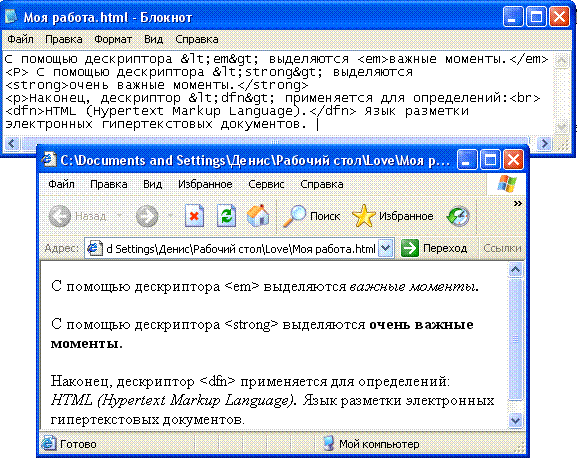Open Избранное menu in browser menu bar

[205, 184]
